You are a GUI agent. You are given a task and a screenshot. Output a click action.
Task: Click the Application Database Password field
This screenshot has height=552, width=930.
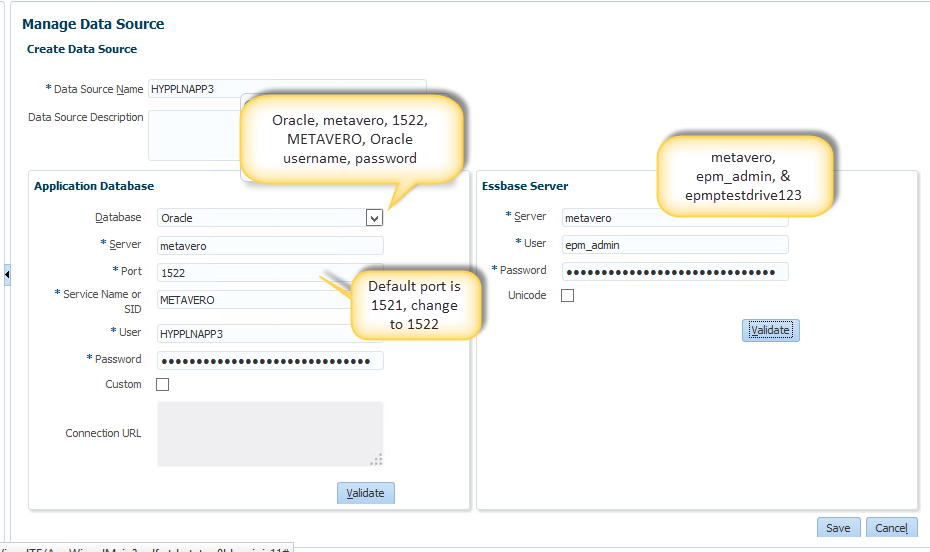click(270, 360)
